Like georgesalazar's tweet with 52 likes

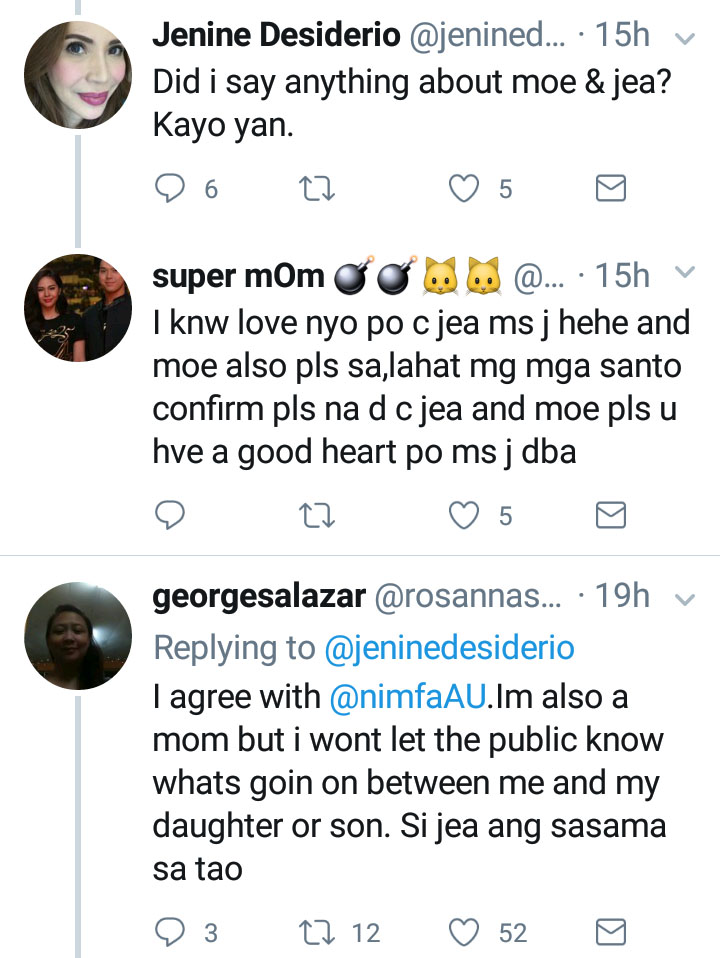(464, 933)
